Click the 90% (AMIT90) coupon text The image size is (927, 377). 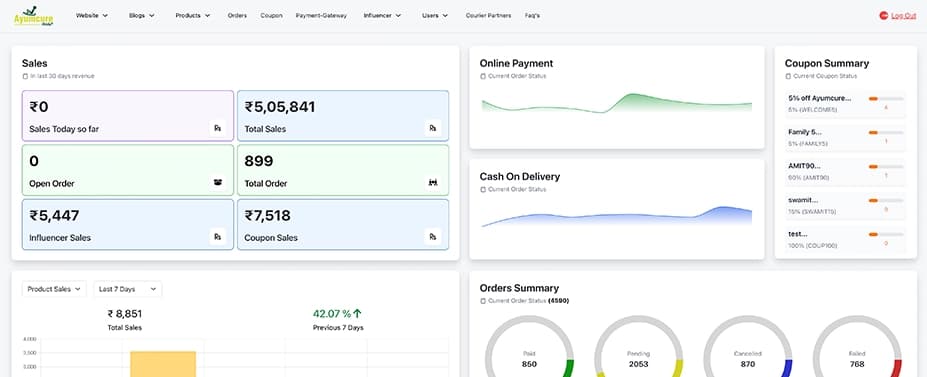809,178
